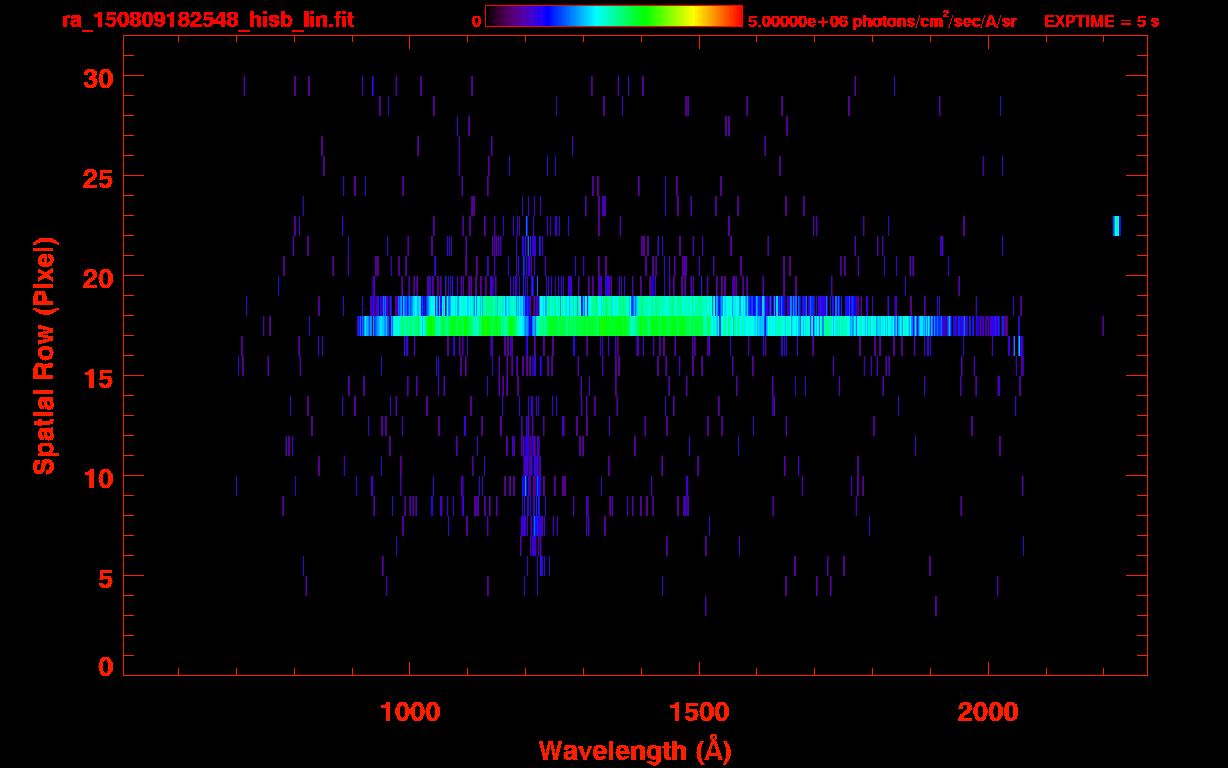Click the Wavelength (Å) axis title
The width and height of the screenshot is (1228, 768).
click(635, 750)
